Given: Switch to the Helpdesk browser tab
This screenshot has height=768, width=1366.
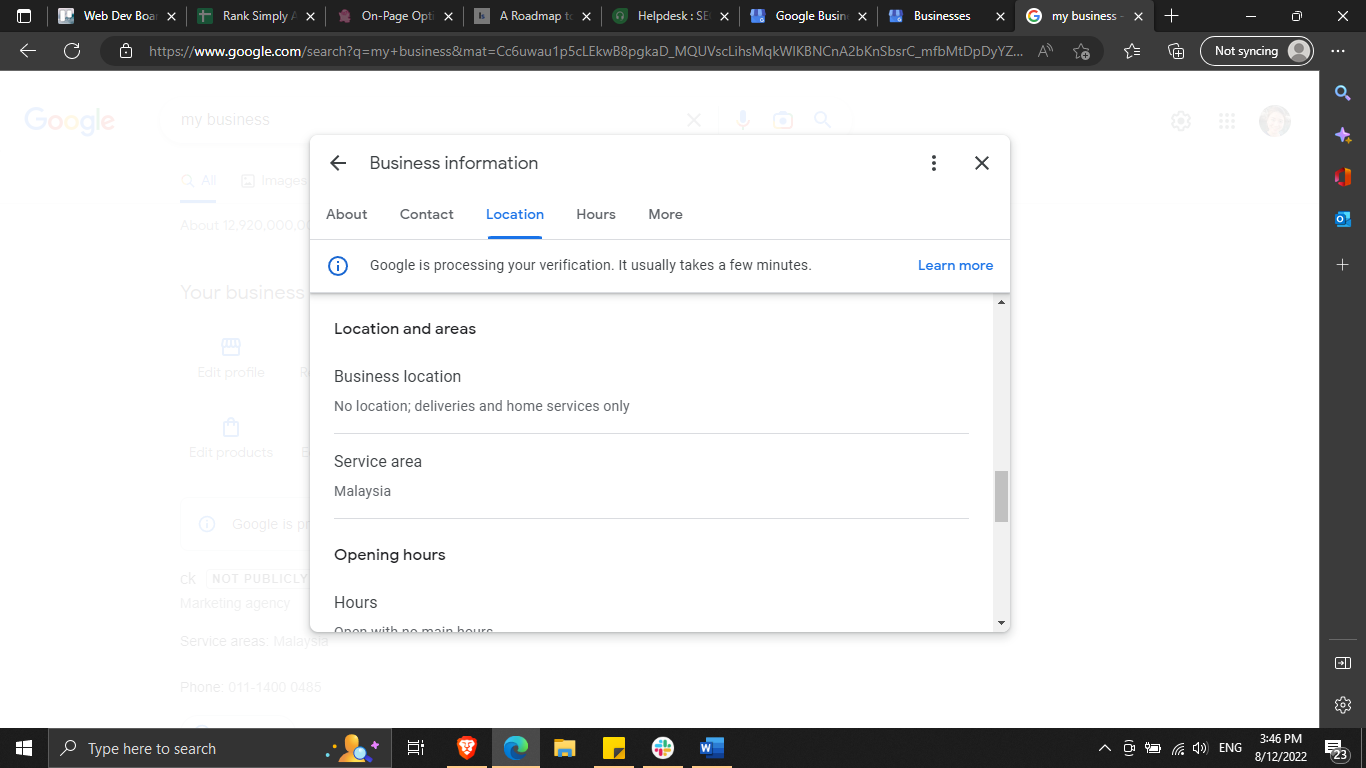Looking at the screenshot, I should click(665, 16).
